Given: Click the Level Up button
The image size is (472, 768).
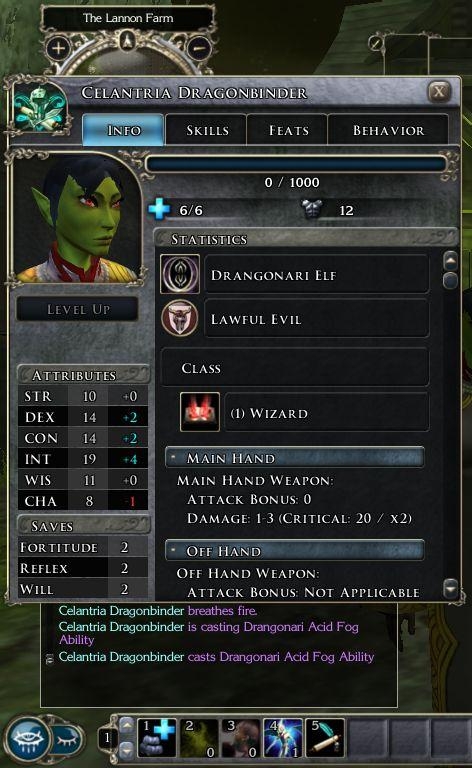Looking at the screenshot, I should pos(78,310).
